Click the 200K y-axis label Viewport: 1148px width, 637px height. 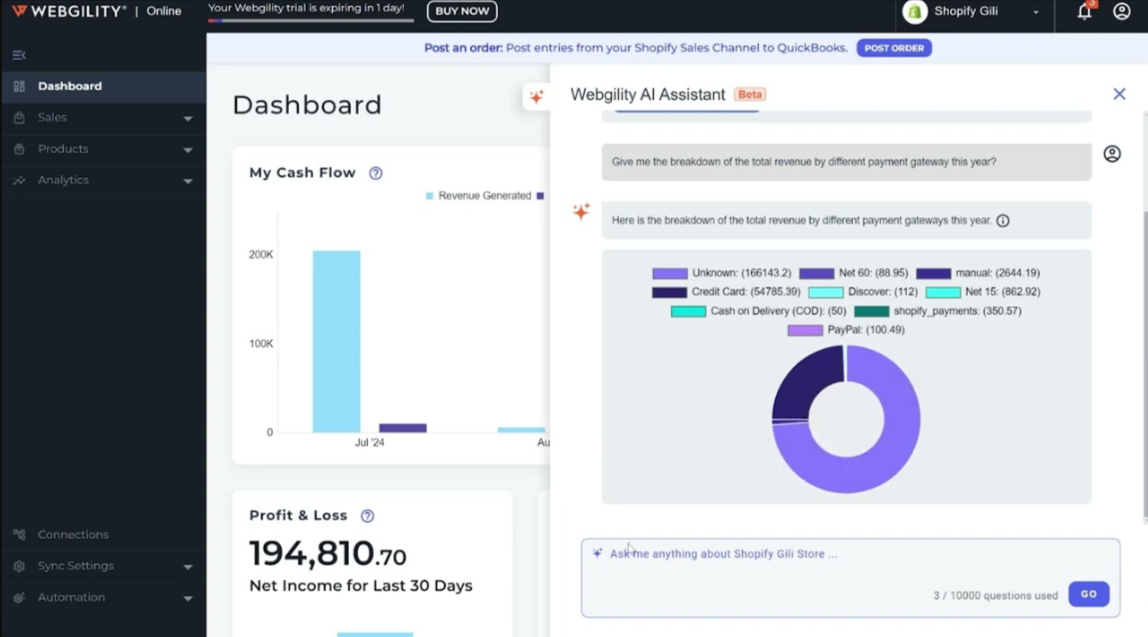click(x=261, y=255)
